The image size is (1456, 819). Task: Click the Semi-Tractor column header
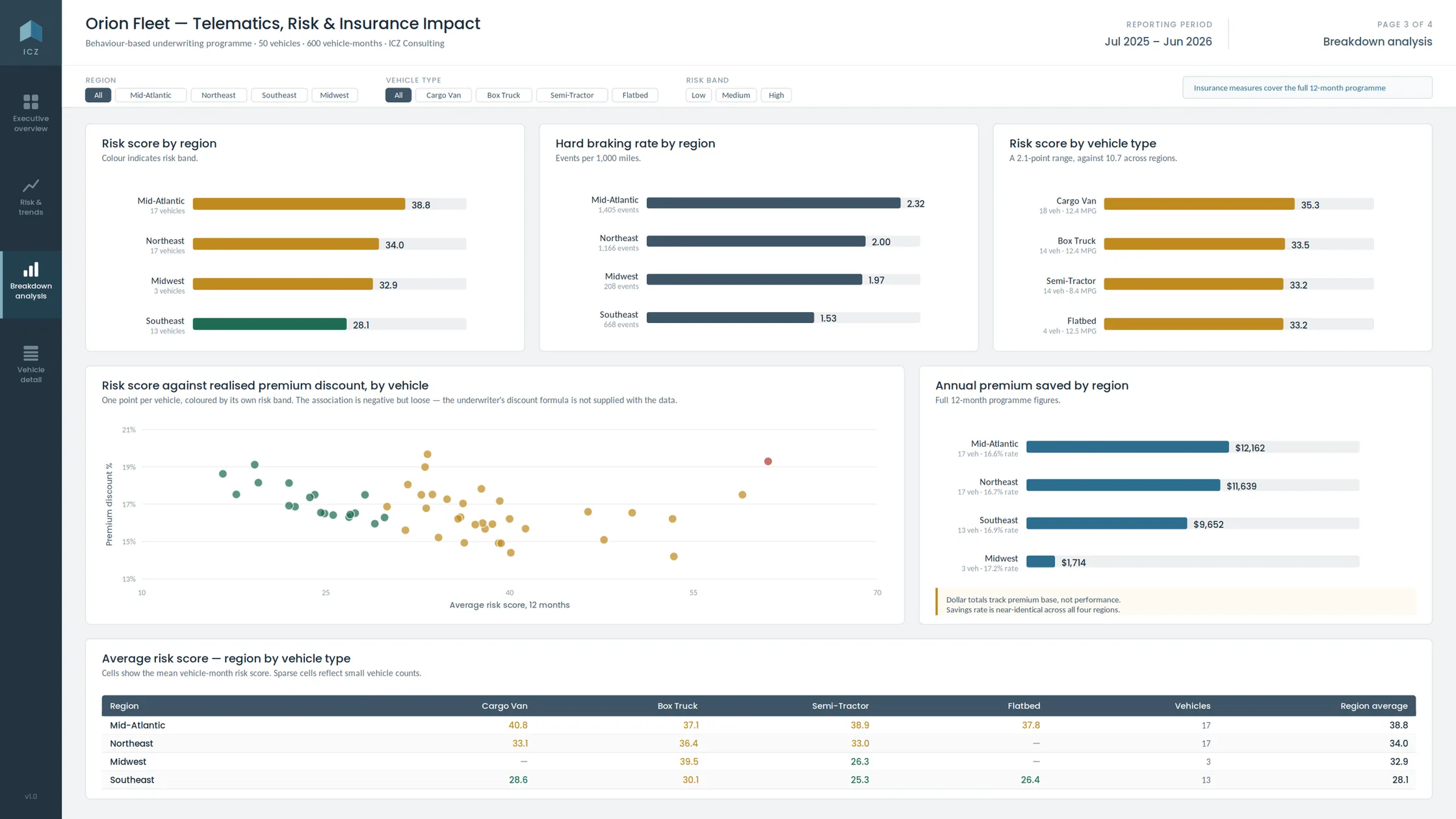pyautogui.click(x=840, y=706)
